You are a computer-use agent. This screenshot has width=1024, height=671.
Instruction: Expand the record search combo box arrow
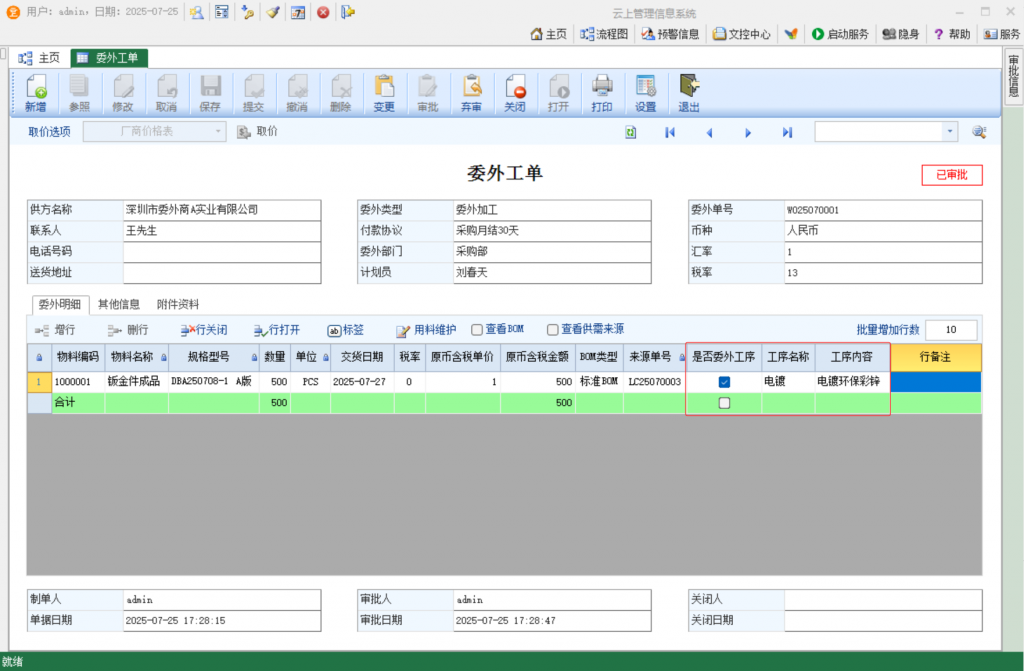[x=950, y=132]
